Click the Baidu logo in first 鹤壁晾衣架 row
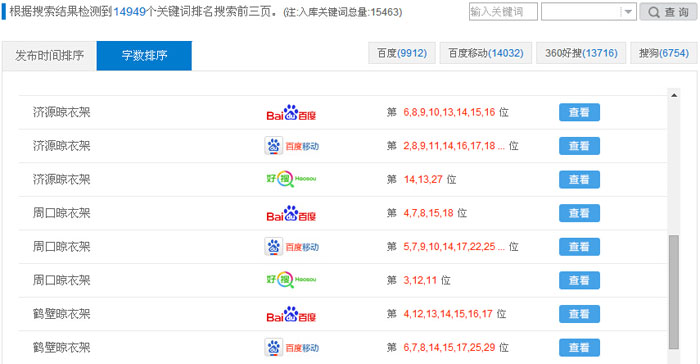 point(291,314)
